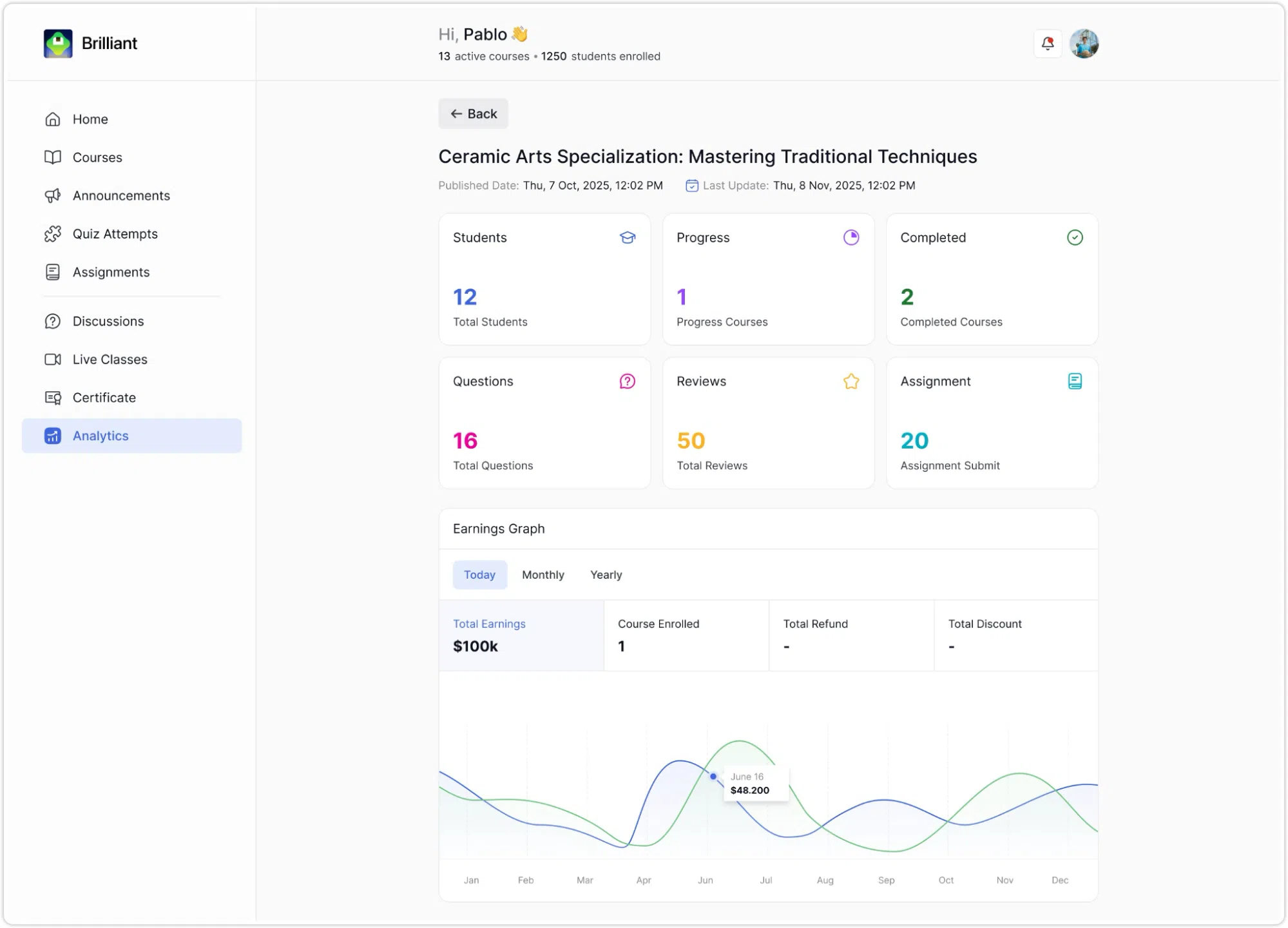
Task: Click the 12 Total Students value
Action: (x=465, y=297)
